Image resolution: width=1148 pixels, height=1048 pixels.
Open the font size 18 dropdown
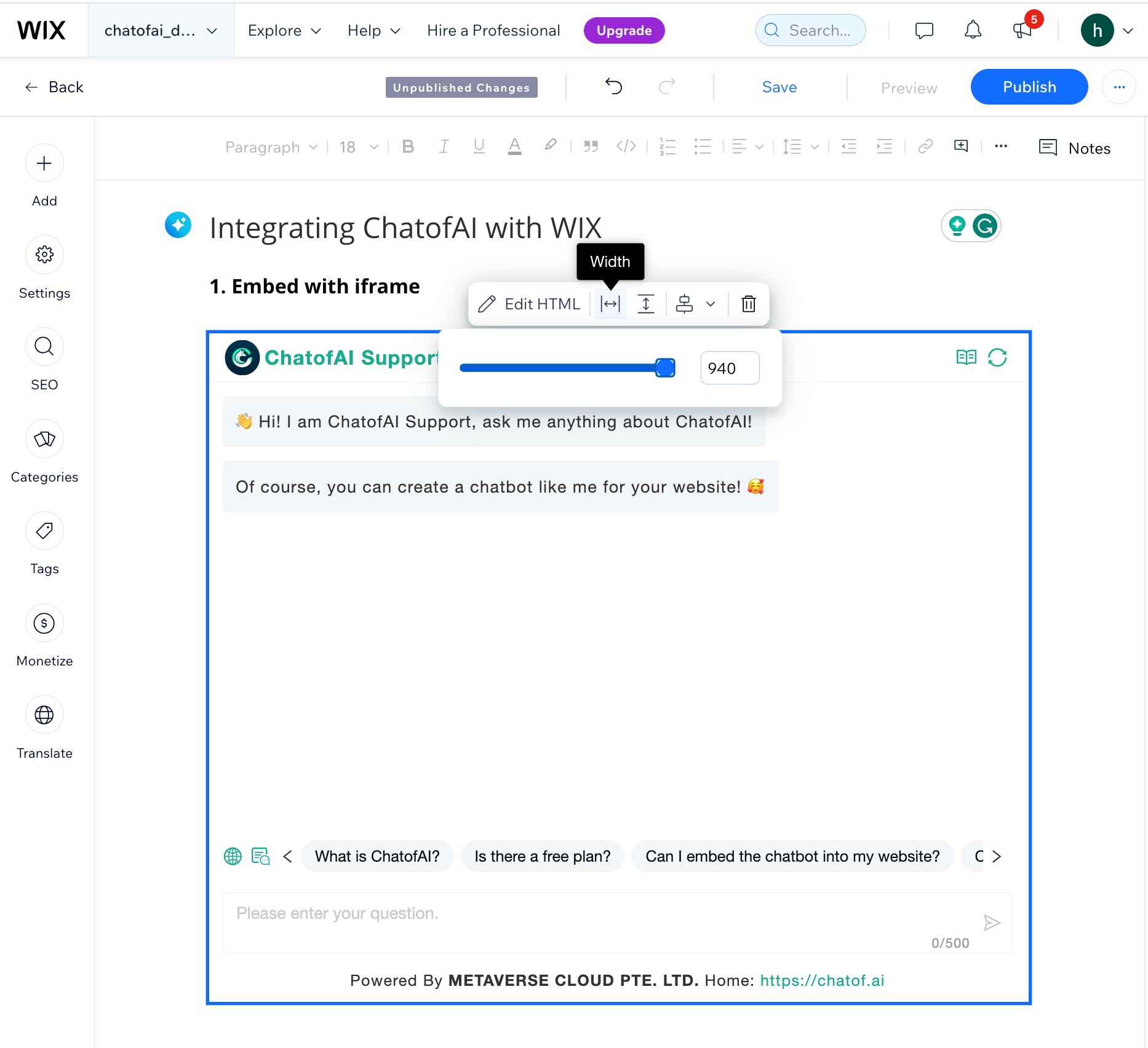click(x=358, y=147)
